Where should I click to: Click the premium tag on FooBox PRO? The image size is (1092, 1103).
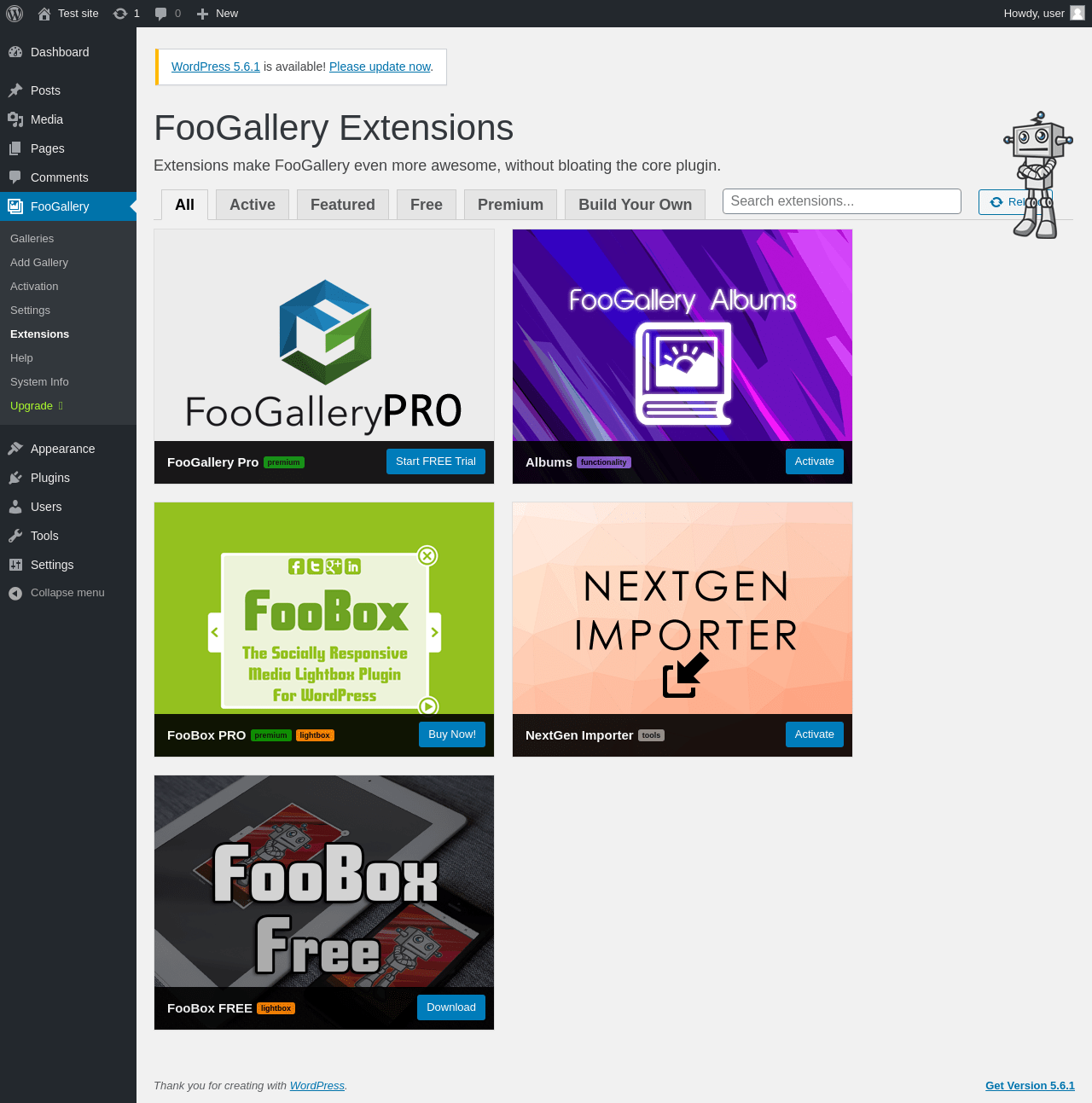click(x=271, y=735)
